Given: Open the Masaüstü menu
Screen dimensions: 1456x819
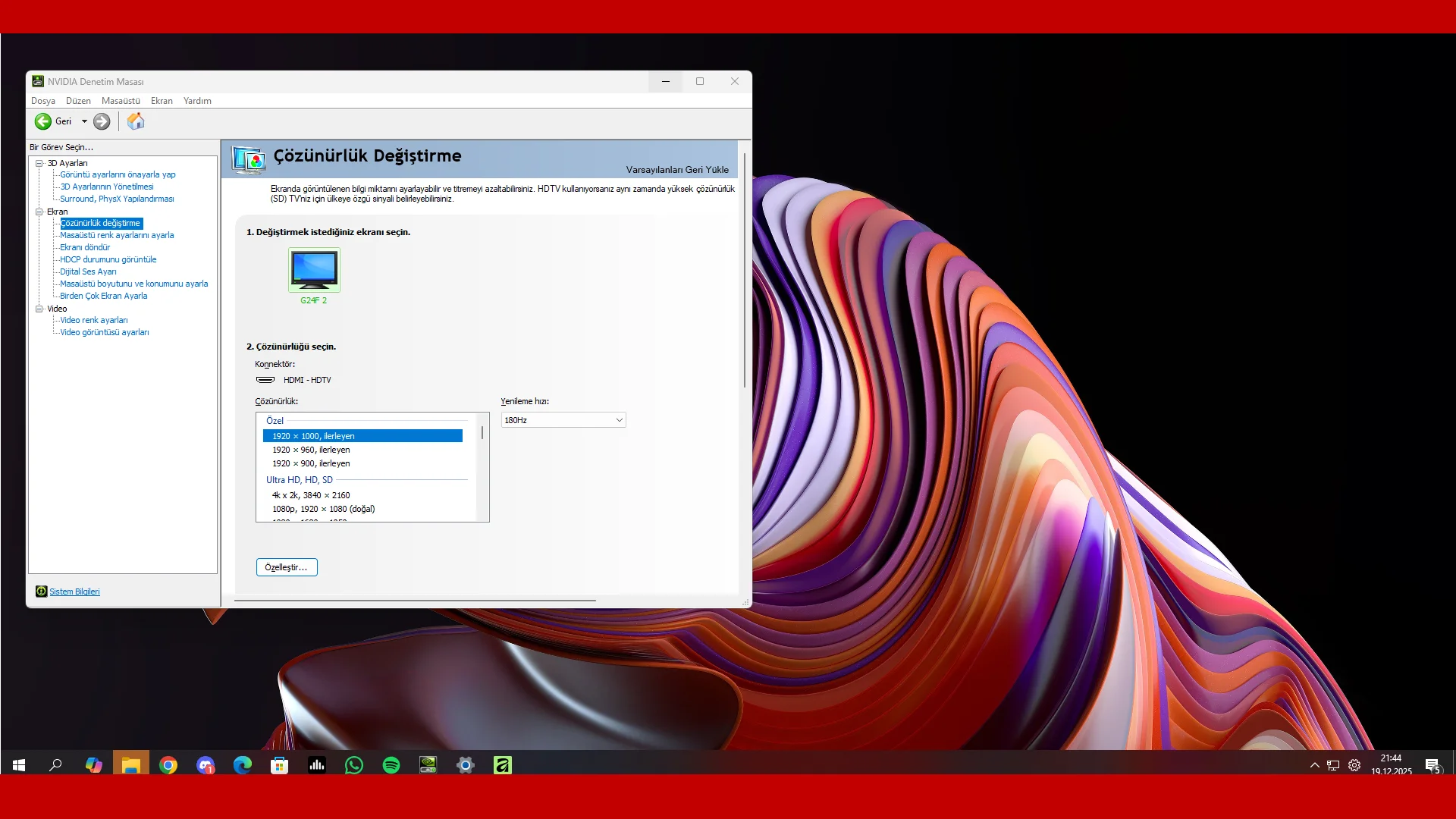Looking at the screenshot, I should tap(121, 101).
